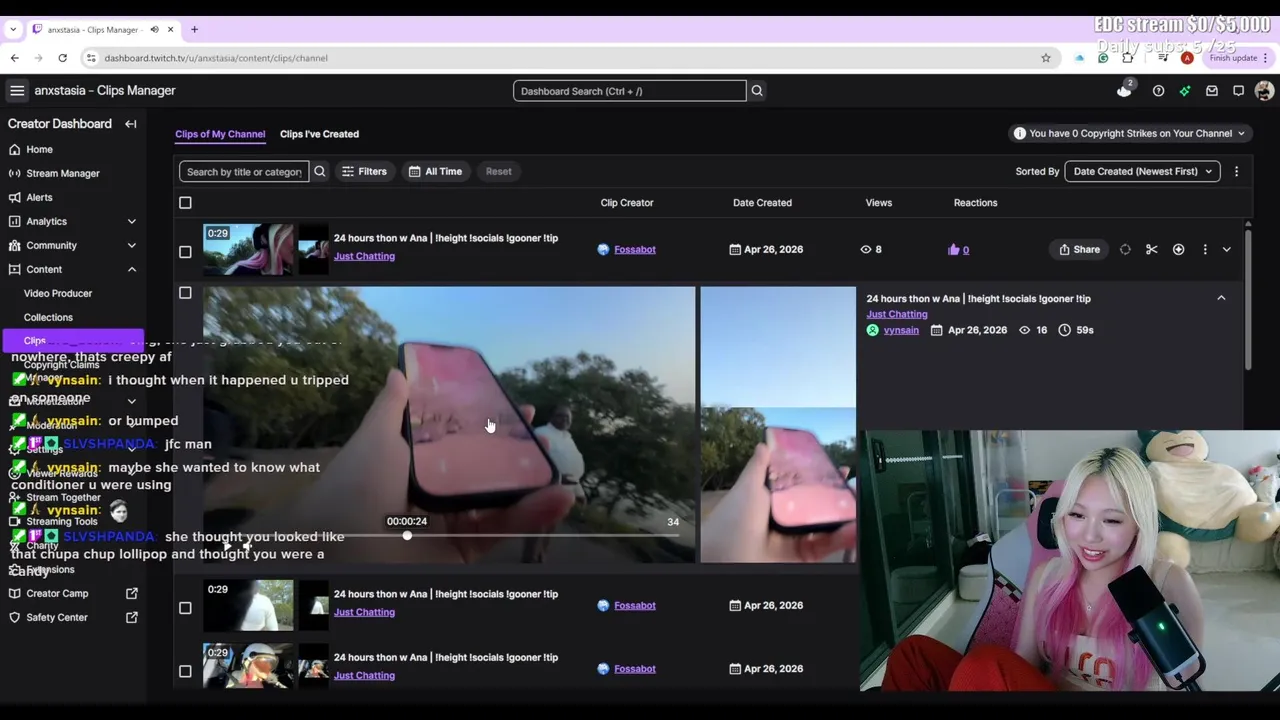Bookmark this page with the star icon
This screenshot has height=720, width=1280.
click(1046, 58)
